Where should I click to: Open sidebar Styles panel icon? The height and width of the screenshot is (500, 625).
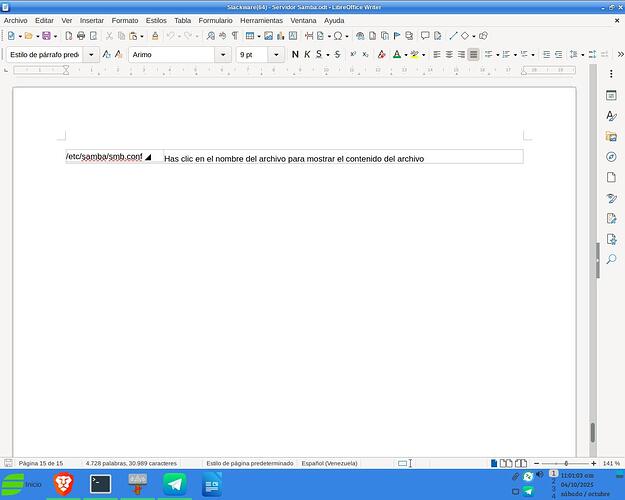[x=611, y=117]
